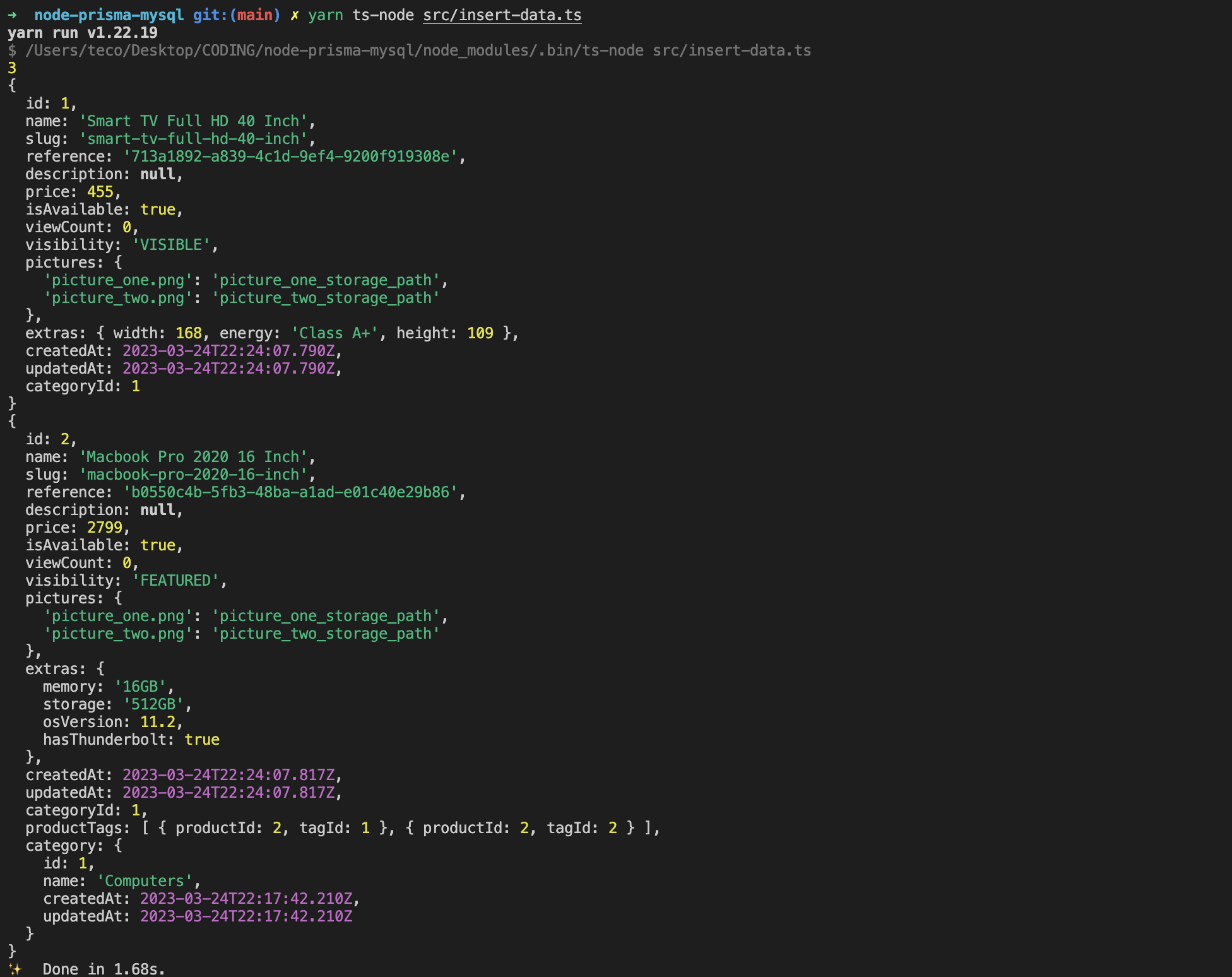Click the 'node-prisma-mysql' directory name in prompt
Image resolution: width=1232 pixels, height=977 pixels.
point(109,15)
